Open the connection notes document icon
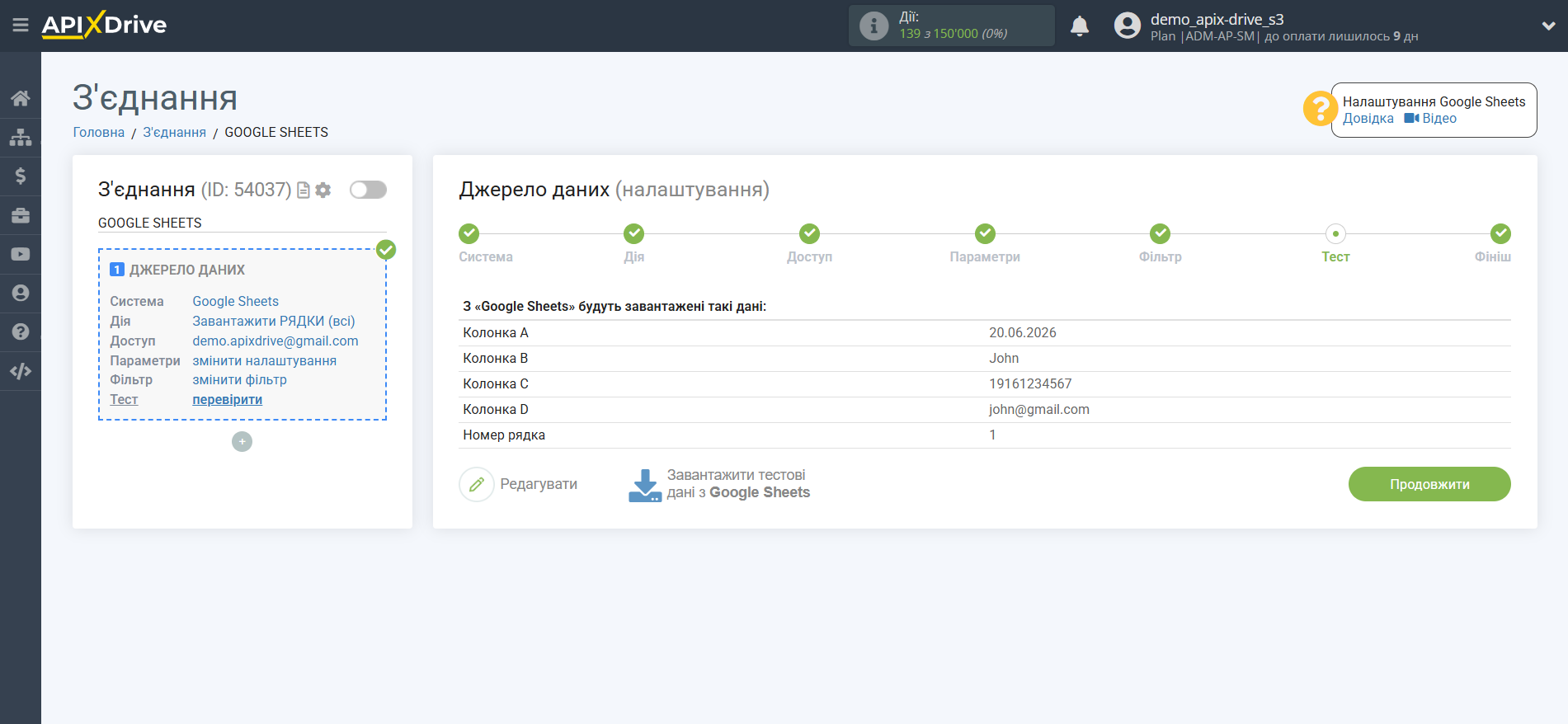Viewport: 1568px width, 724px height. (x=304, y=190)
